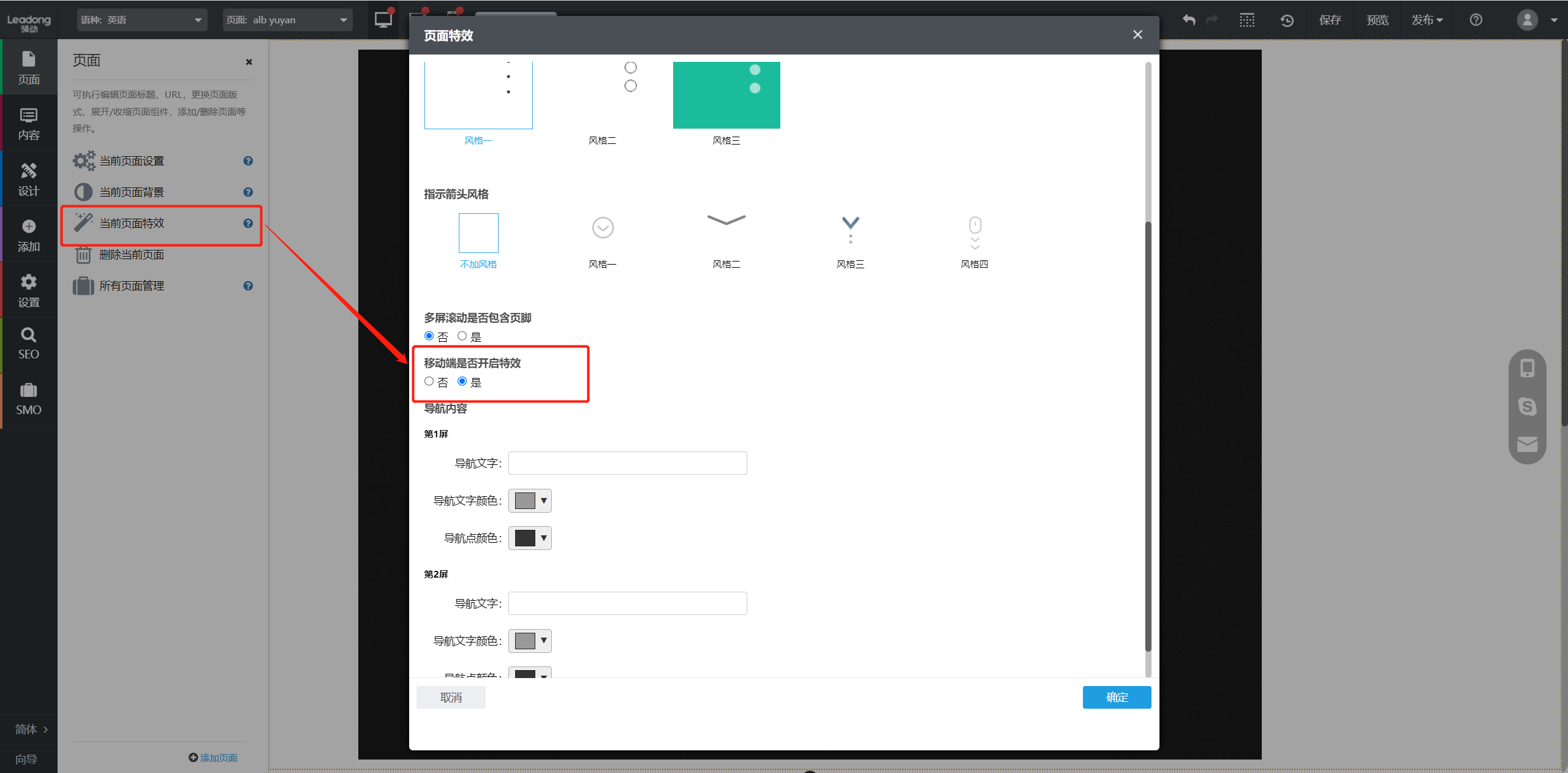The image size is (1568, 773).
Task: Click the mobile phone floating icon
Action: 1527,368
